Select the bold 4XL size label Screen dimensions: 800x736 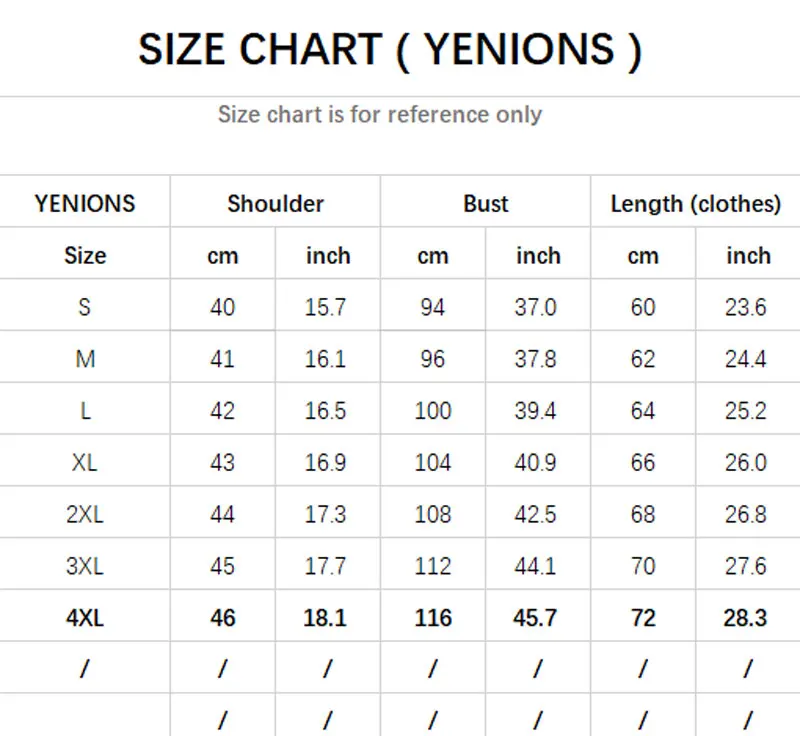85,618
